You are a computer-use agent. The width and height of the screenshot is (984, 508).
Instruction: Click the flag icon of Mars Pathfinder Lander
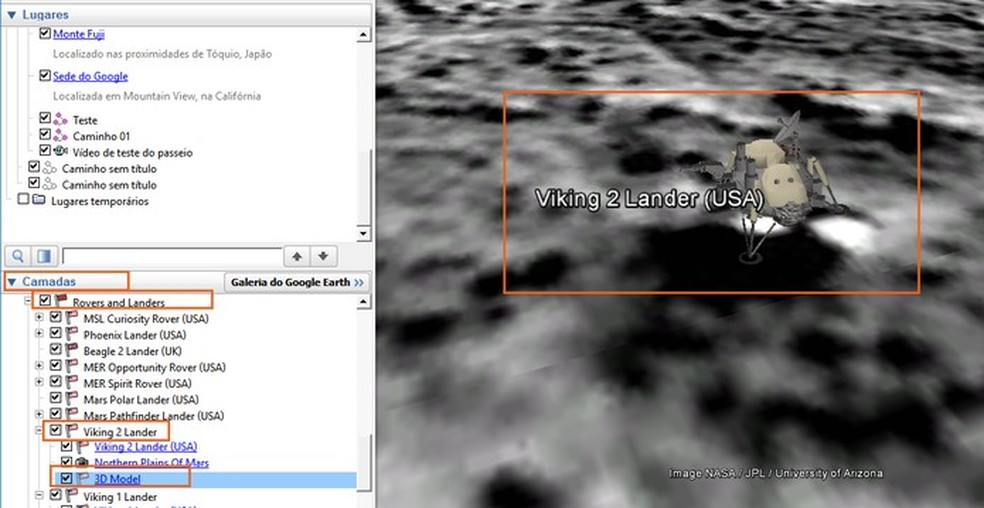click(x=72, y=415)
